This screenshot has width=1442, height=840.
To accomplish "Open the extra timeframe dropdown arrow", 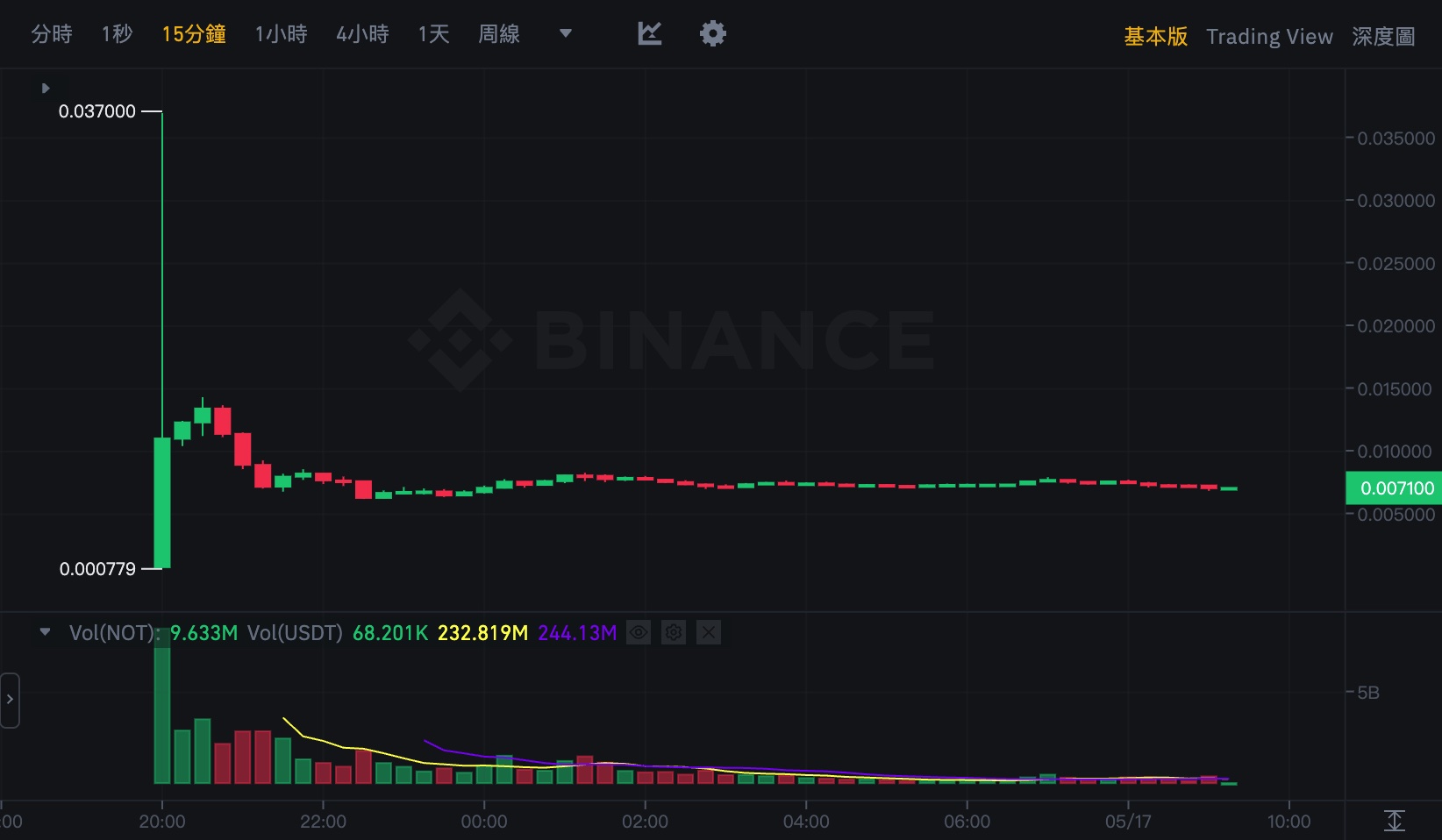I will click(566, 33).
